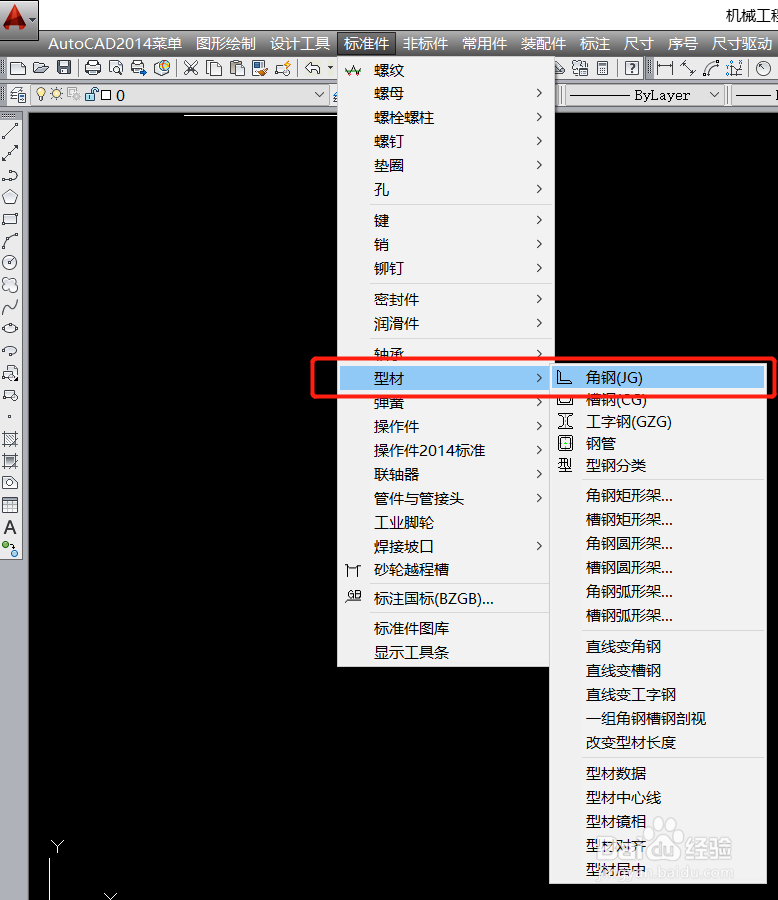
Task: Open the undo history dropdown arrow
Action: click(x=330, y=68)
